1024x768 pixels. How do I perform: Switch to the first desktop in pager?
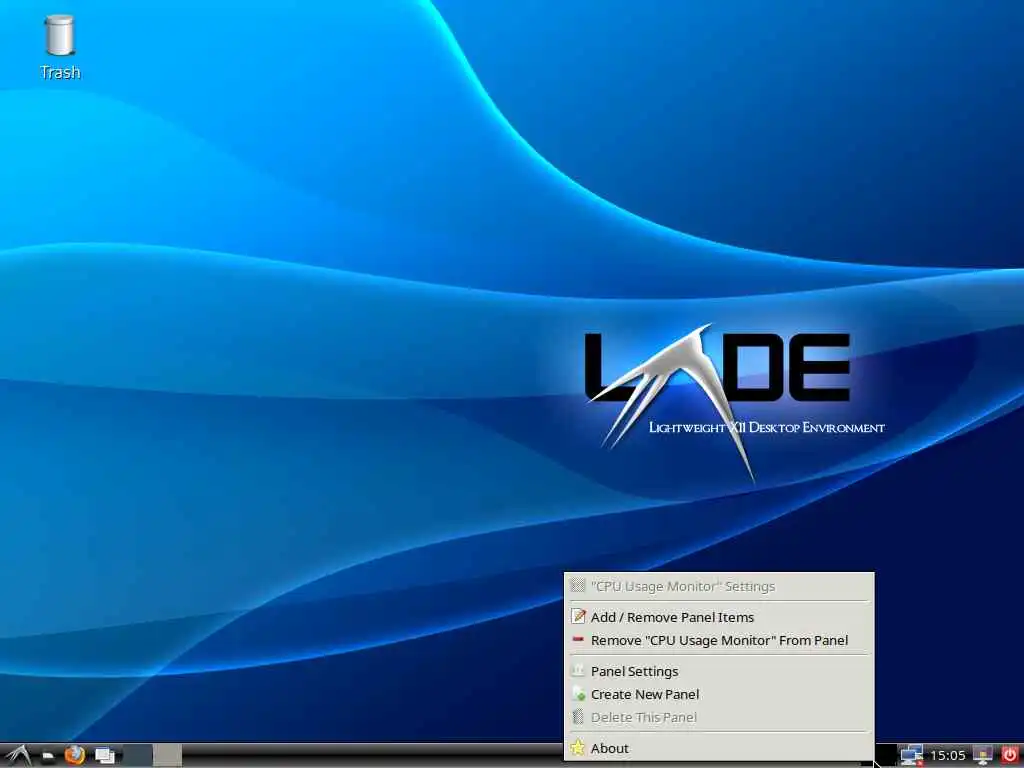(x=137, y=756)
